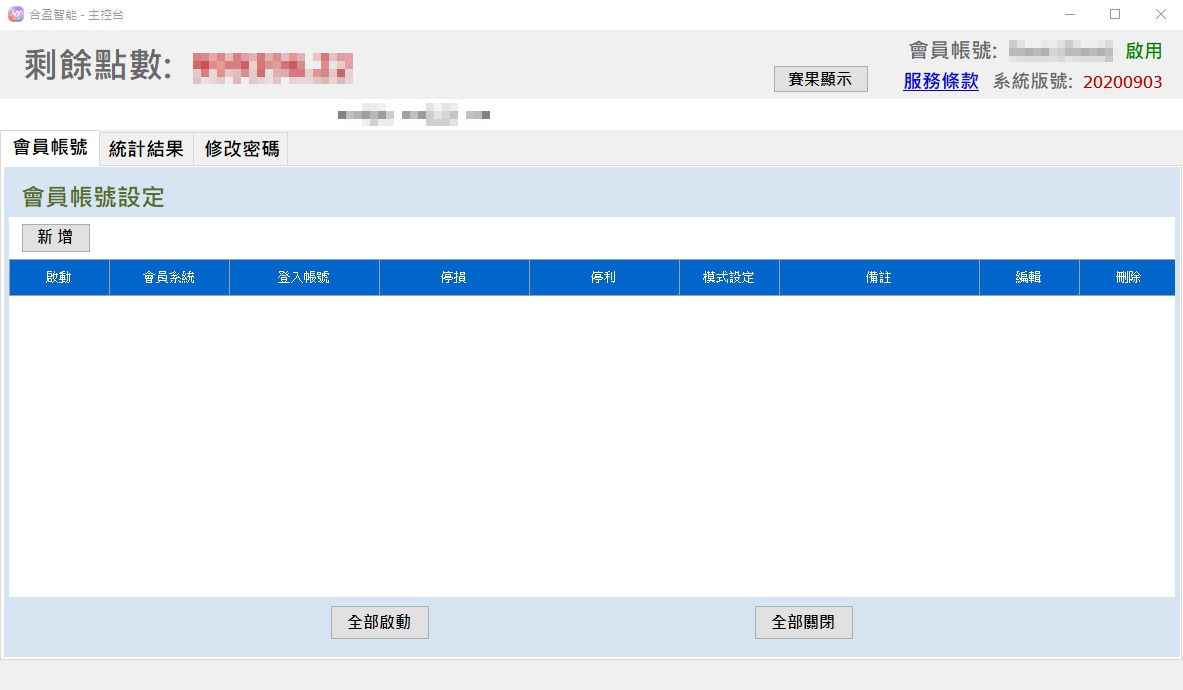Click the 停利 column header
The height and width of the screenshot is (690, 1183).
click(x=604, y=278)
